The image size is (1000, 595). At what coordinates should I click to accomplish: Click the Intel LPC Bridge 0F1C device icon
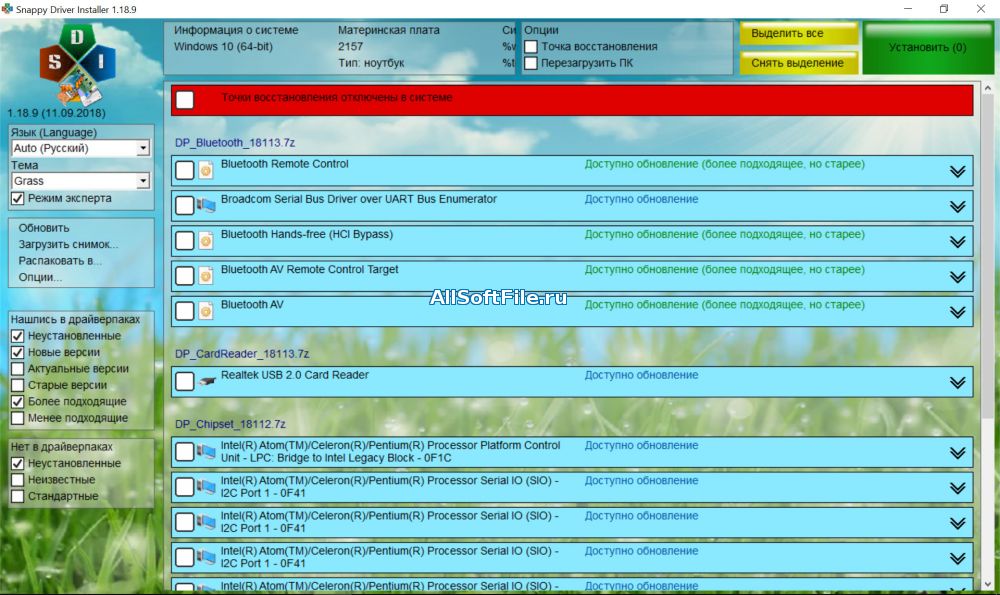click(x=205, y=452)
